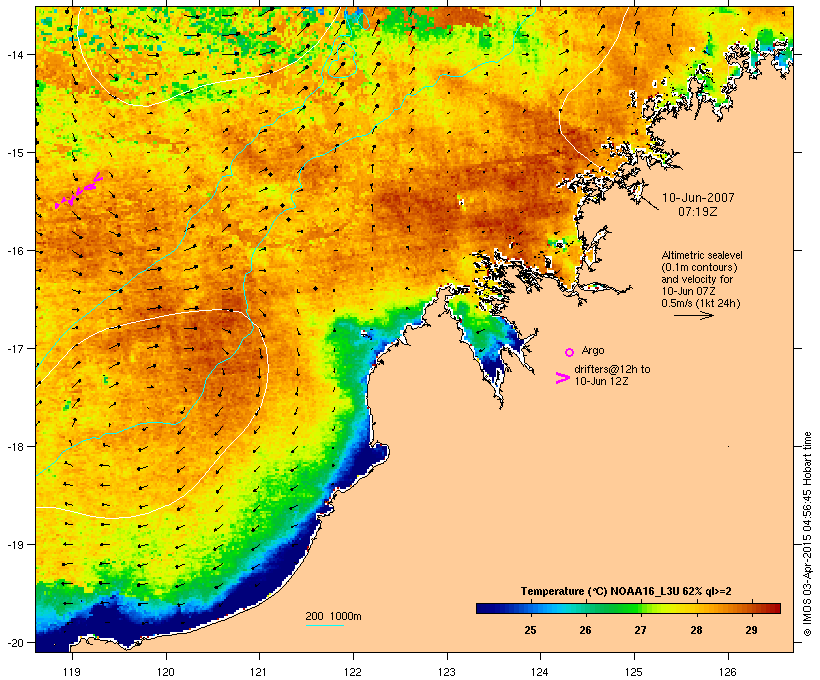
Task: Click the 'Argo' legend label
Action: [593, 350]
